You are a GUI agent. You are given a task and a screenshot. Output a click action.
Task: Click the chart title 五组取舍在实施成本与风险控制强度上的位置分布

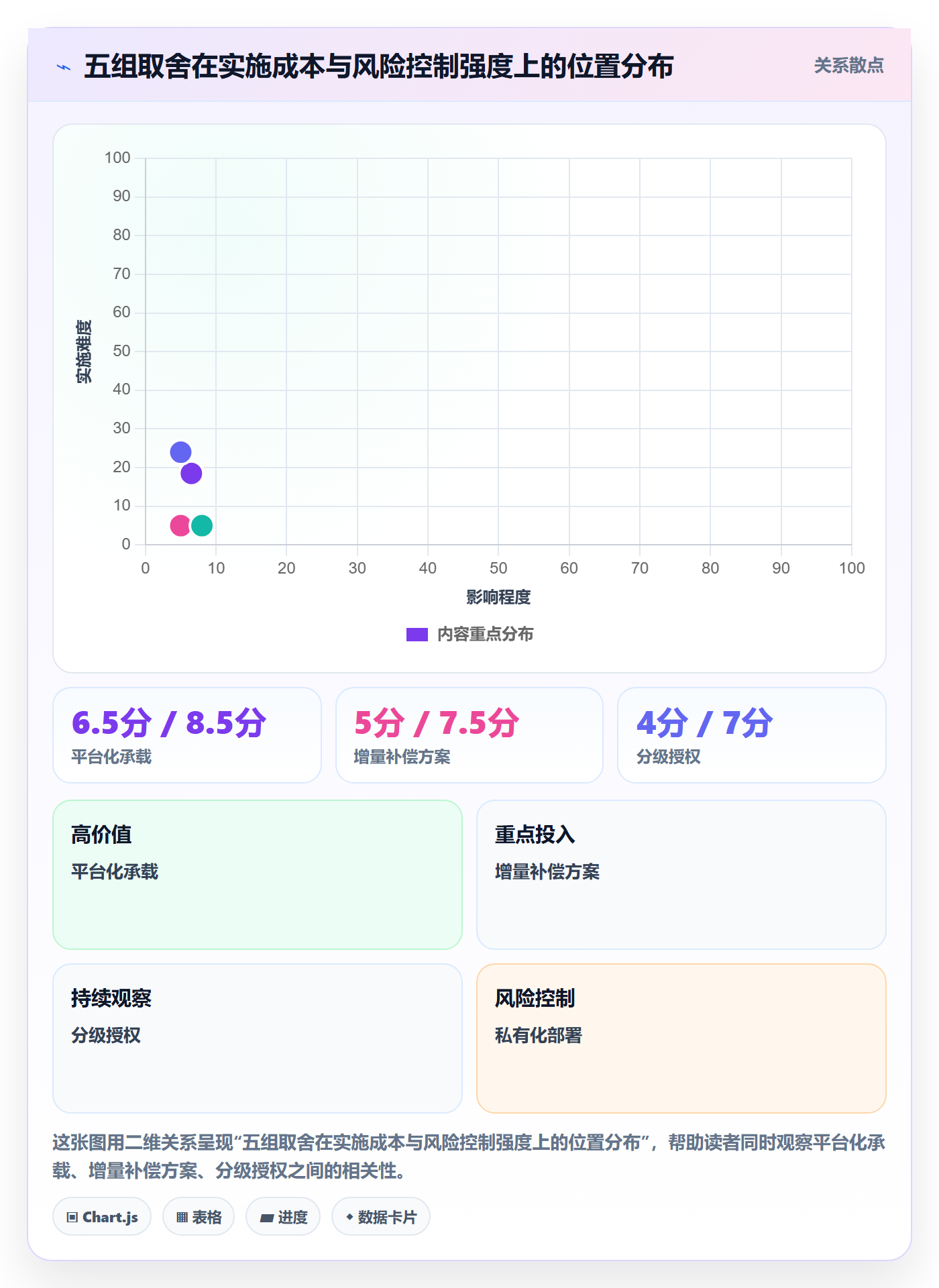(x=378, y=66)
